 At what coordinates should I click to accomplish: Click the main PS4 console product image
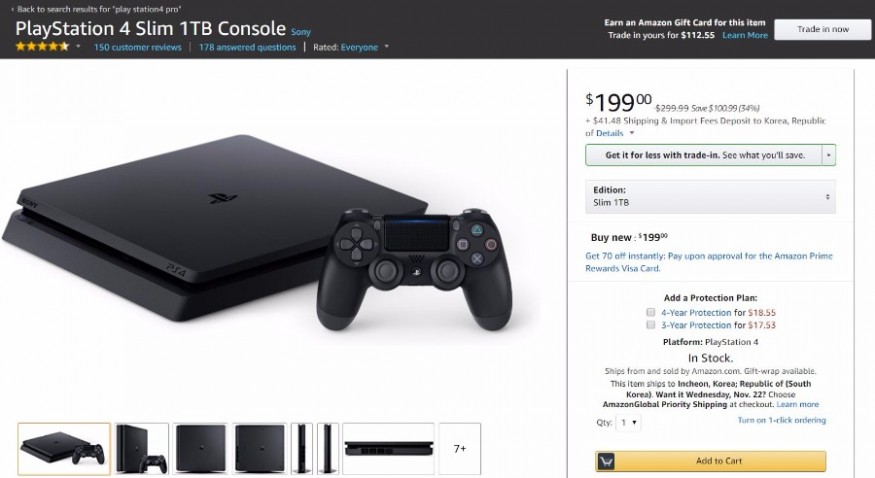259,234
